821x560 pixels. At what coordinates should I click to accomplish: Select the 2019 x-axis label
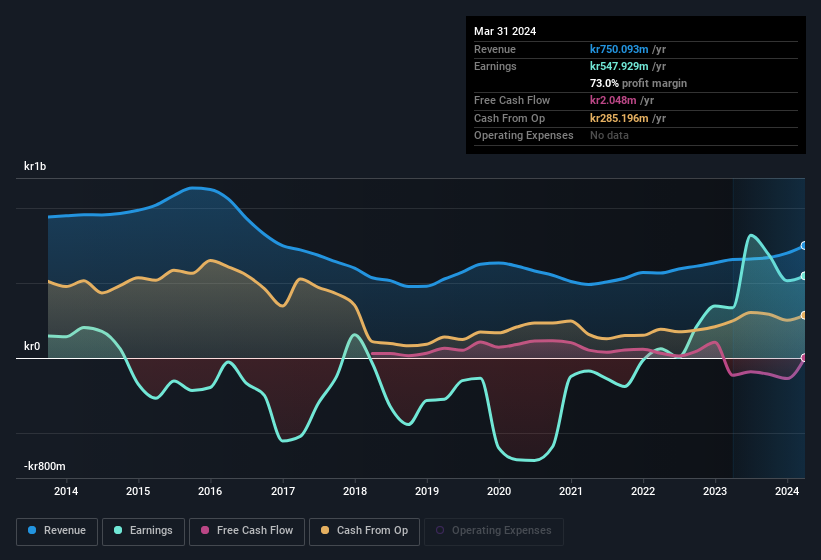click(x=427, y=491)
